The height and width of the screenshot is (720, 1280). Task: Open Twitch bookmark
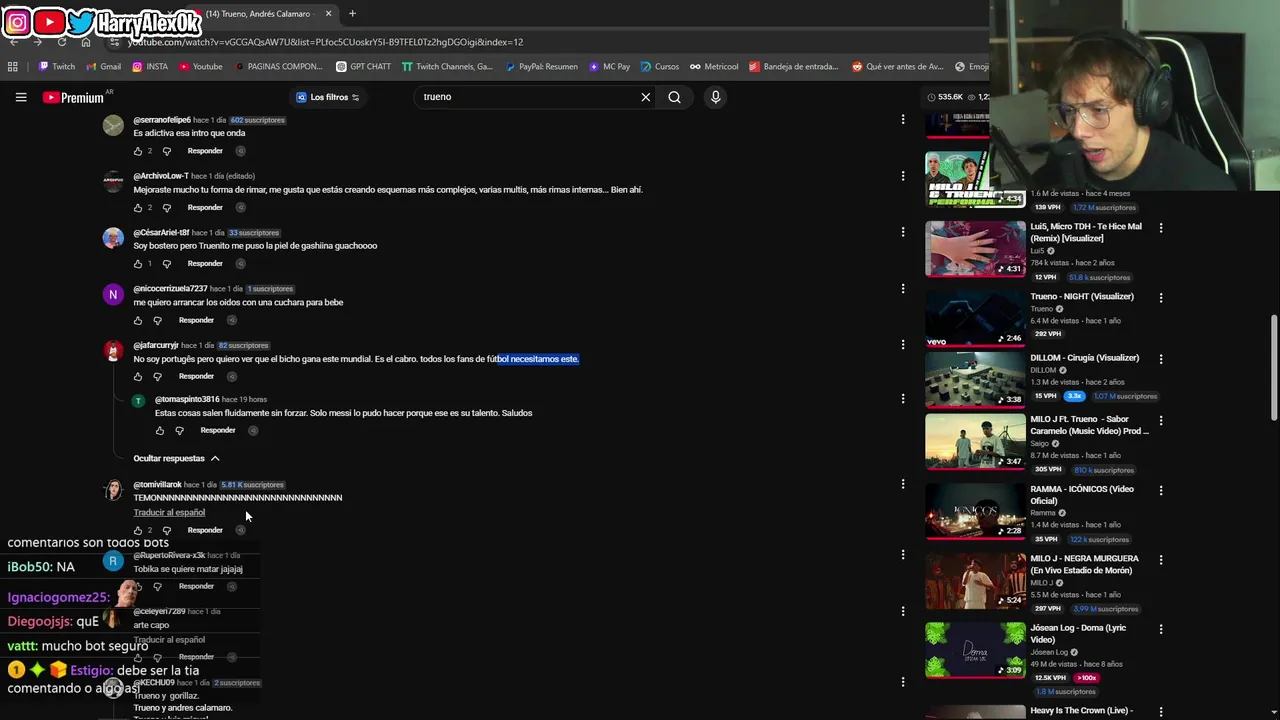(57, 67)
